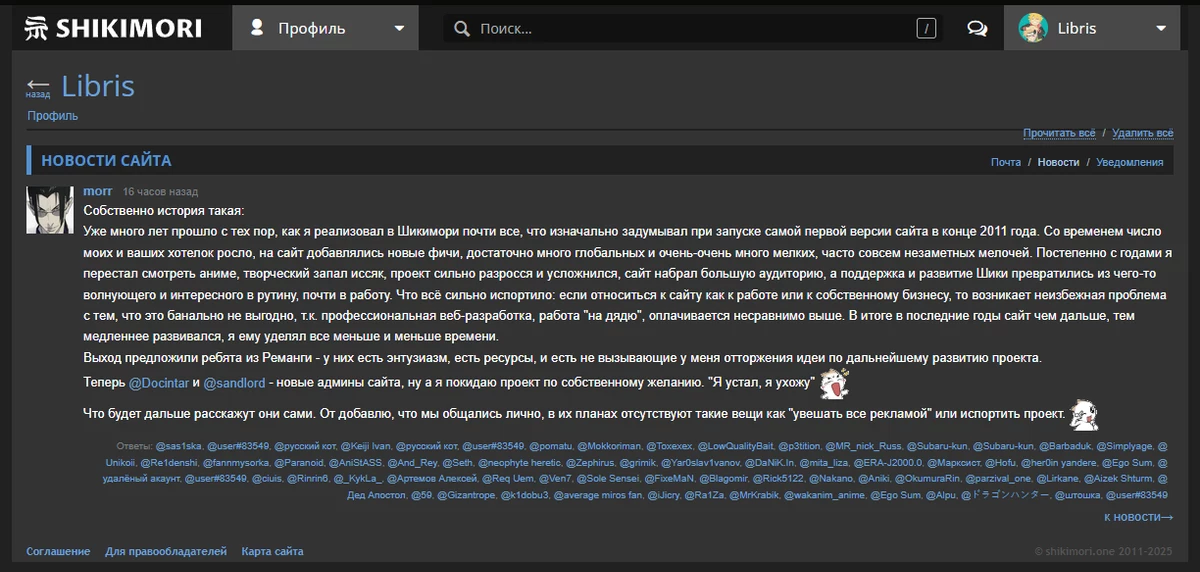Image resolution: width=1200 pixels, height=572 pixels.
Task: Open reply from @p3tition
Action: 800,445
